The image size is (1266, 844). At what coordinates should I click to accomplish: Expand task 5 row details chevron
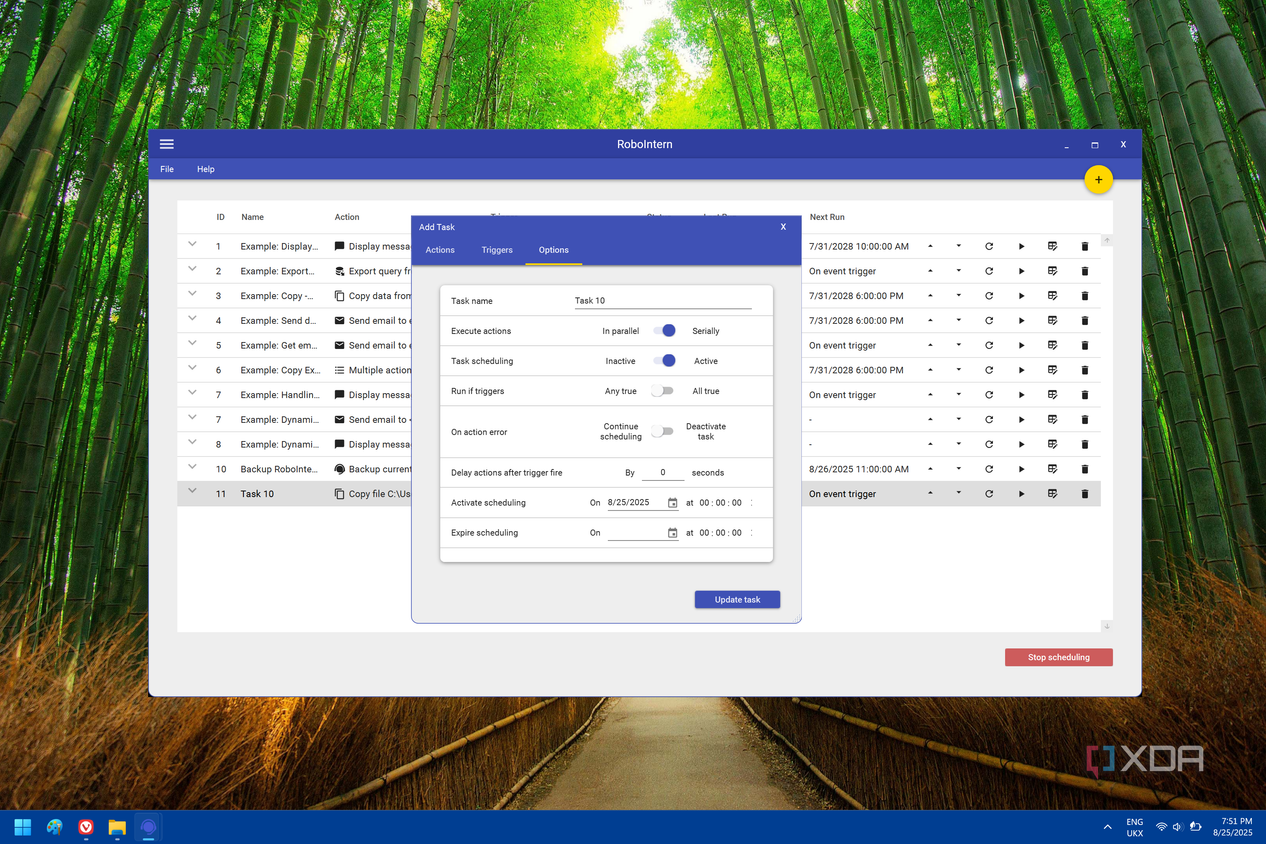192,342
